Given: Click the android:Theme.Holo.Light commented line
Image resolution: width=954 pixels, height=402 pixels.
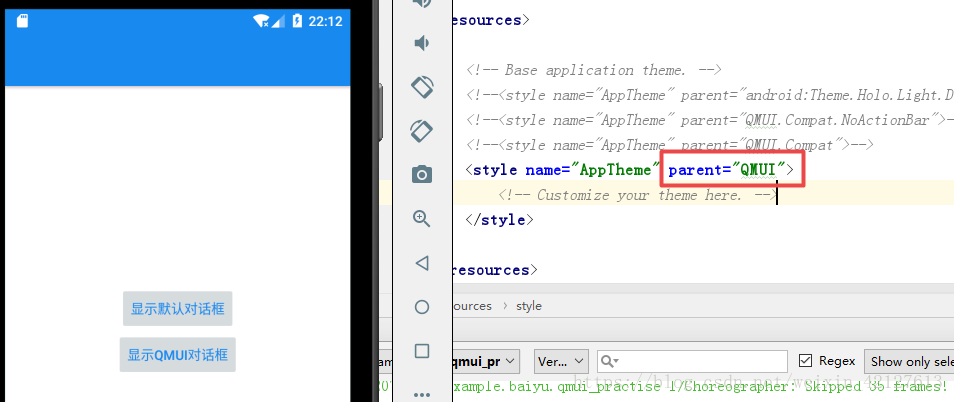Looking at the screenshot, I should tap(710, 95).
